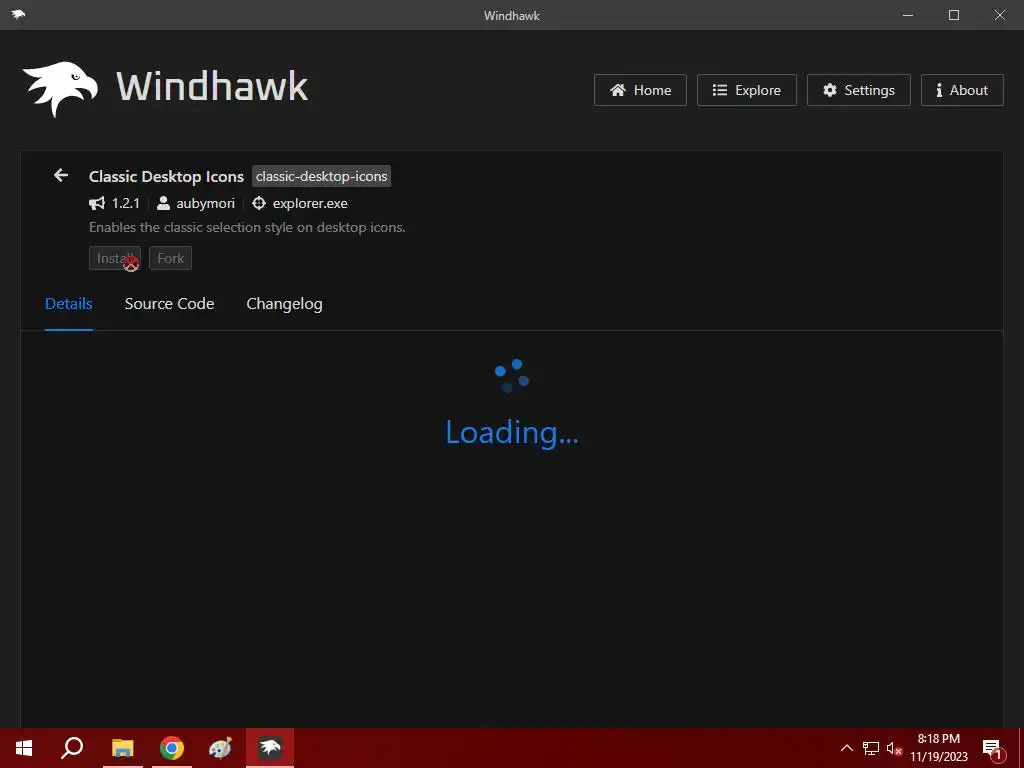Open the Home page
The image size is (1024, 768).
click(640, 90)
